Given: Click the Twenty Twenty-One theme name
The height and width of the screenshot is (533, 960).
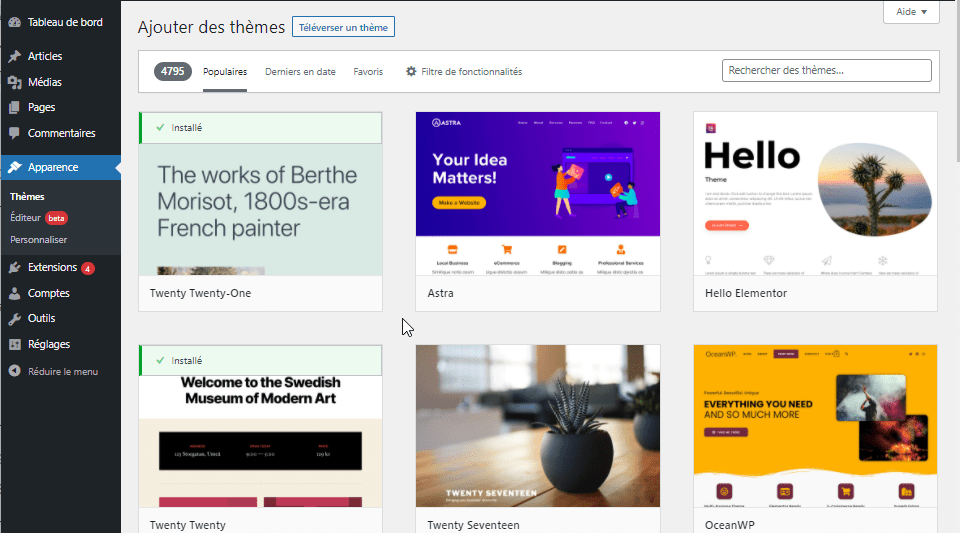Looking at the screenshot, I should tap(200, 293).
